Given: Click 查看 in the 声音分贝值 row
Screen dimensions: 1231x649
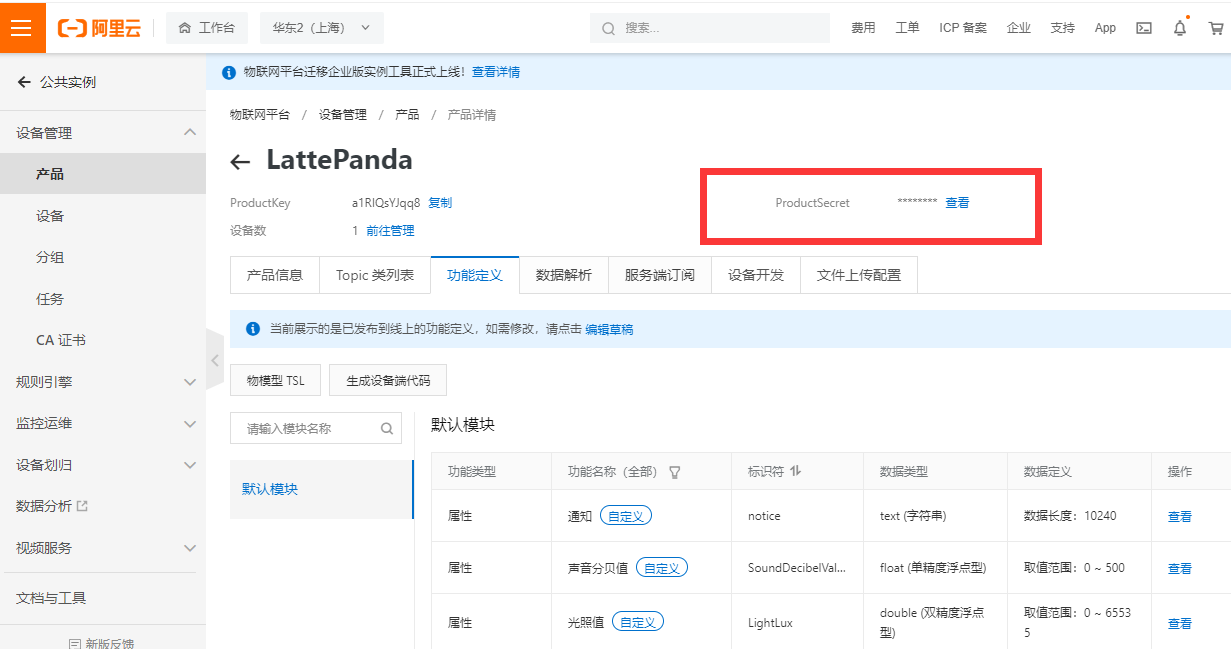Looking at the screenshot, I should click(1180, 568).
